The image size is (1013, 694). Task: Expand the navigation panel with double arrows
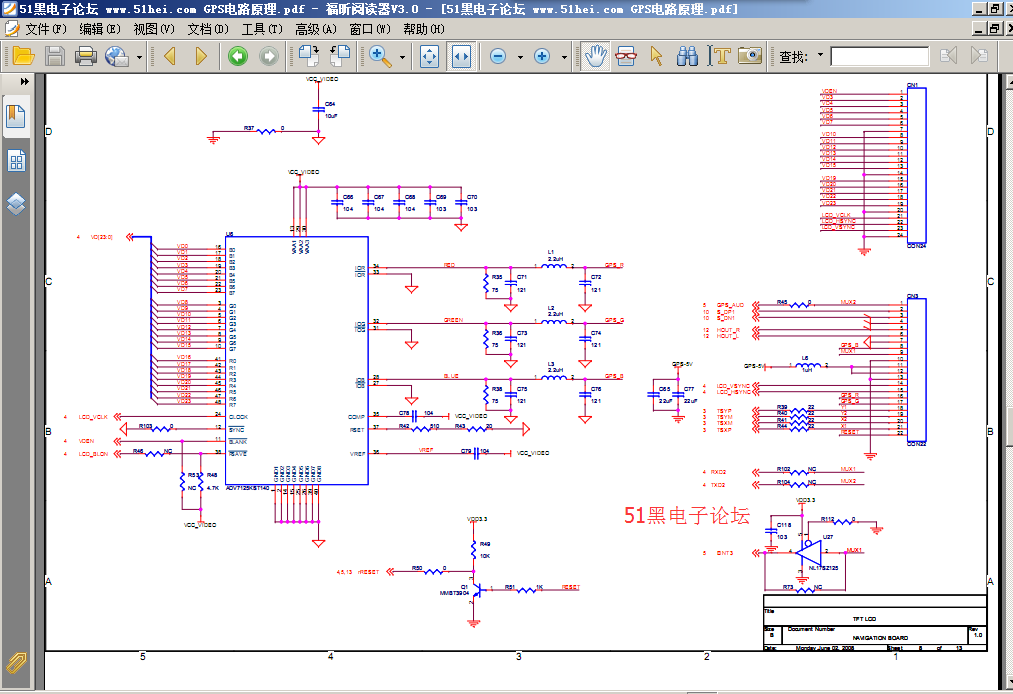(25, 81)
